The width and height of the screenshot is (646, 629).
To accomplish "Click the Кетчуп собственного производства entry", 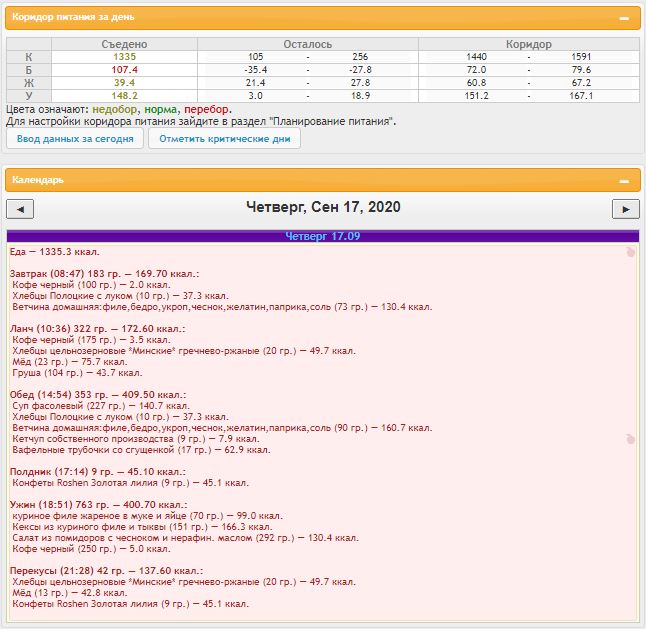I will pos(136,439).
